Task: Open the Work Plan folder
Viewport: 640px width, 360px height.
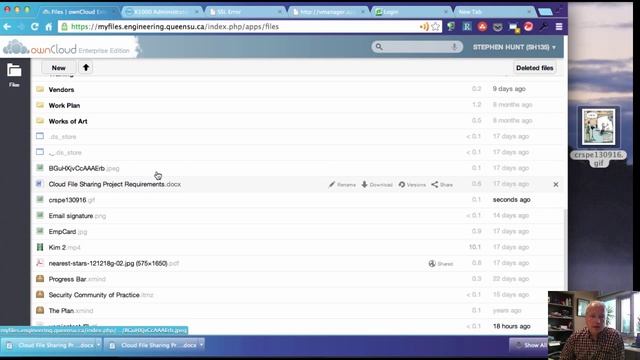Action: pyautogui.click(x=64, y=105)
